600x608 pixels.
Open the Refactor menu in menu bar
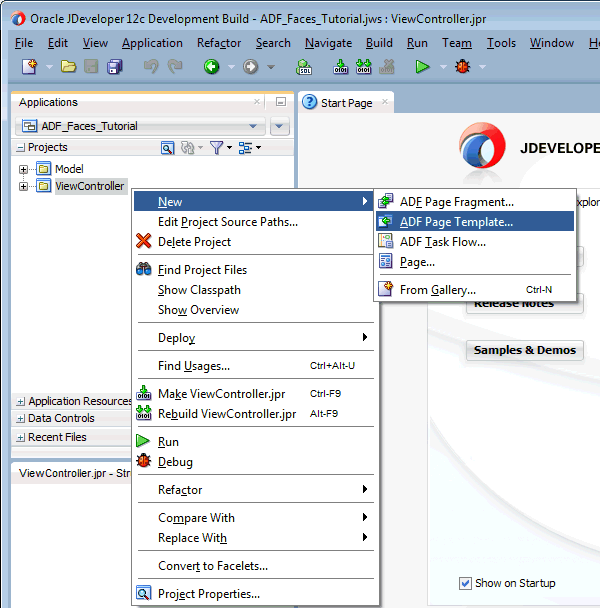pyautogui.click(x=219, y=43)
